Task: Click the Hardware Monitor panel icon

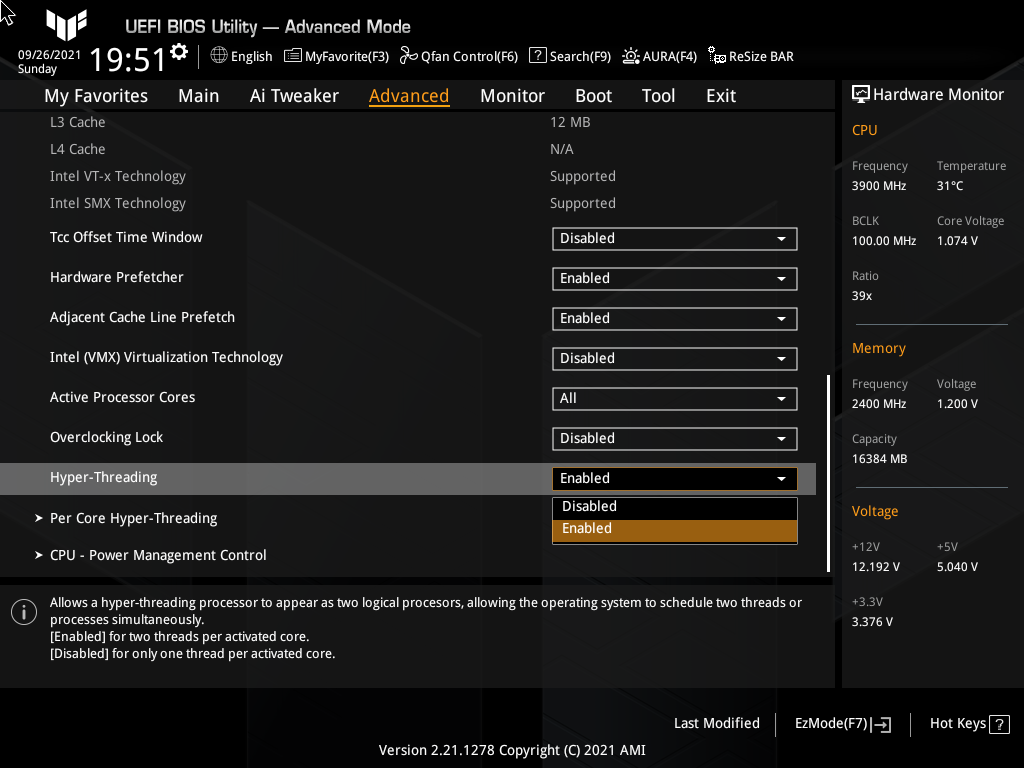Action: (x=861, y=94)
